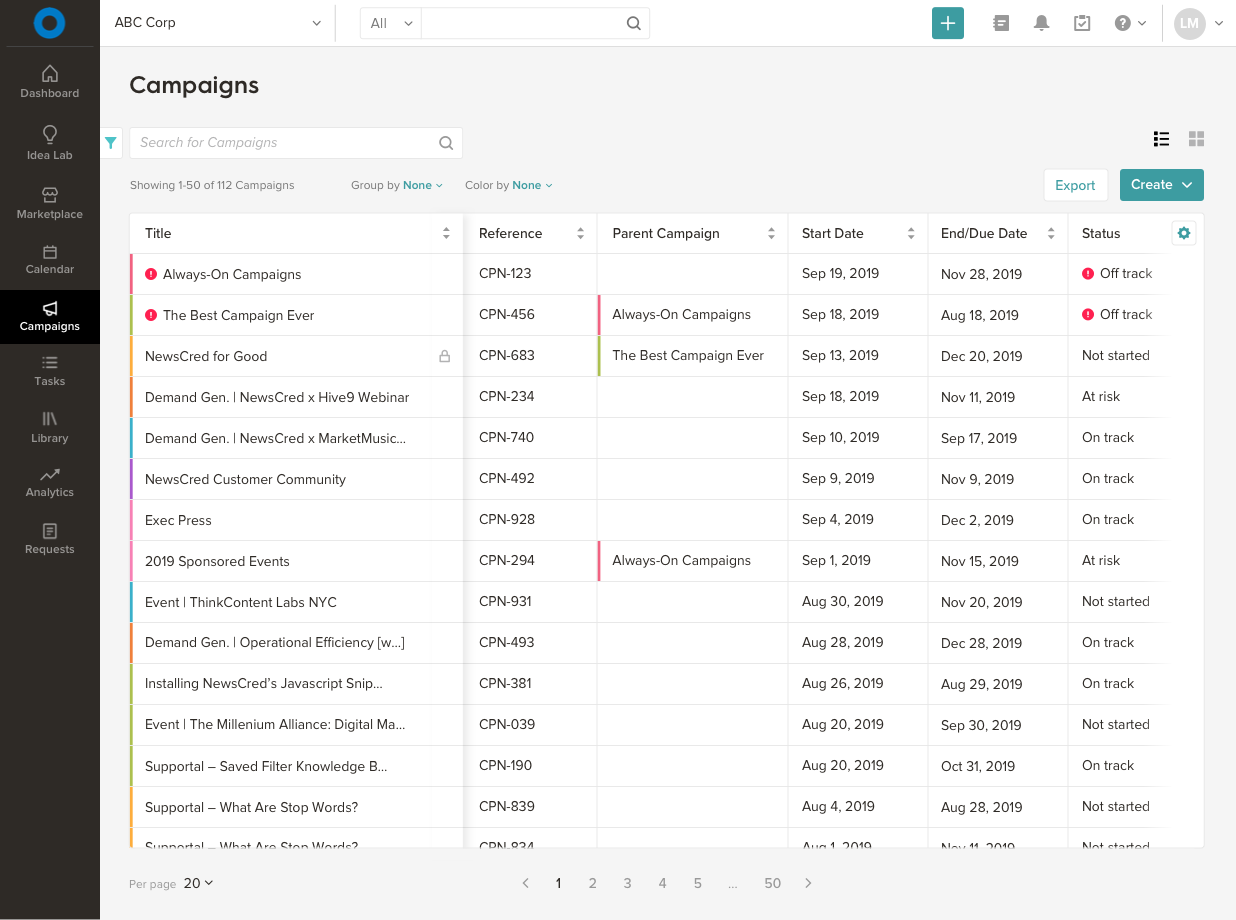Open the task checklist icon in header
Screen dimensions: 1236x920
tap(1082, 23)
